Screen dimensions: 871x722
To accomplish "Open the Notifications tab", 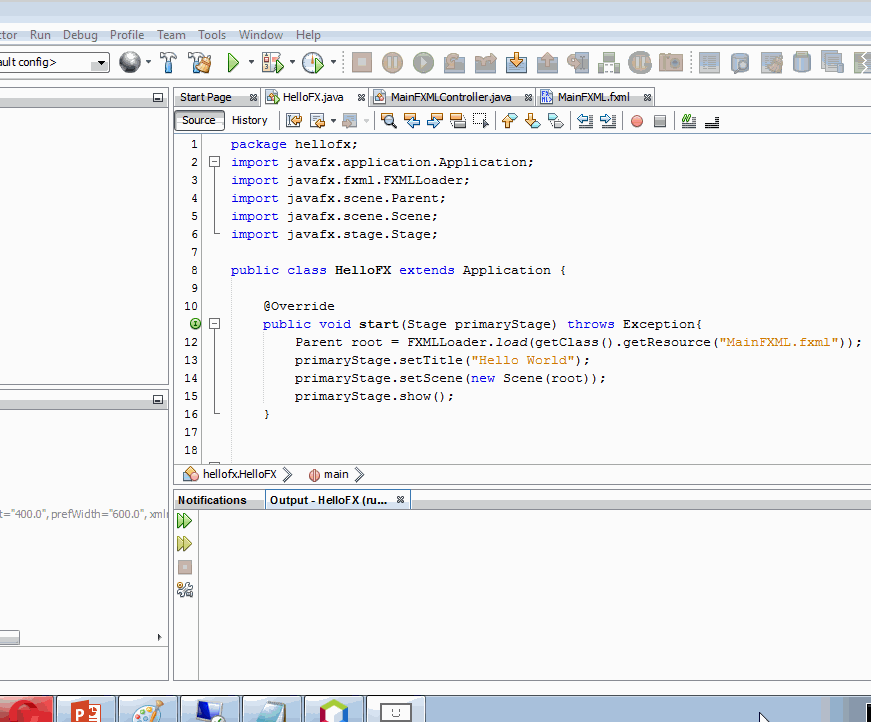I will coord(212,500).
